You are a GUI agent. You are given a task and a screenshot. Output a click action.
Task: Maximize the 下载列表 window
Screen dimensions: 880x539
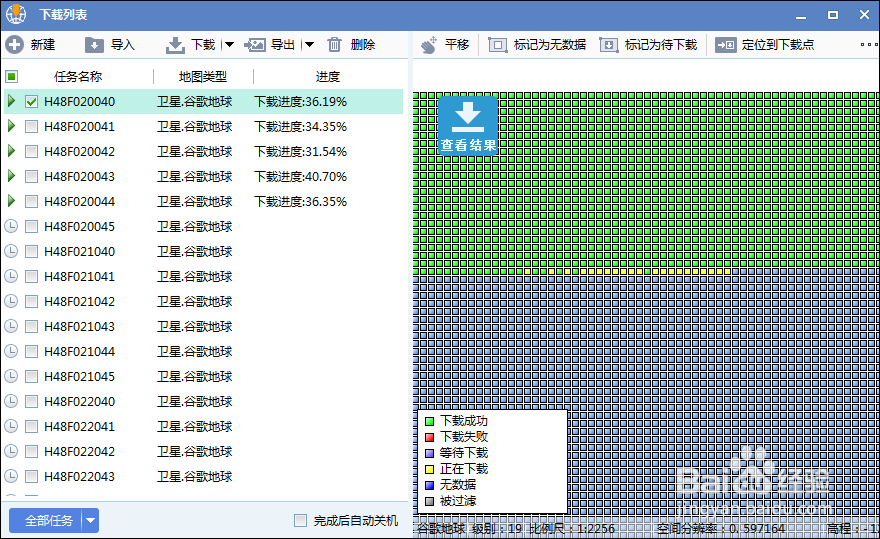(833, 15)
